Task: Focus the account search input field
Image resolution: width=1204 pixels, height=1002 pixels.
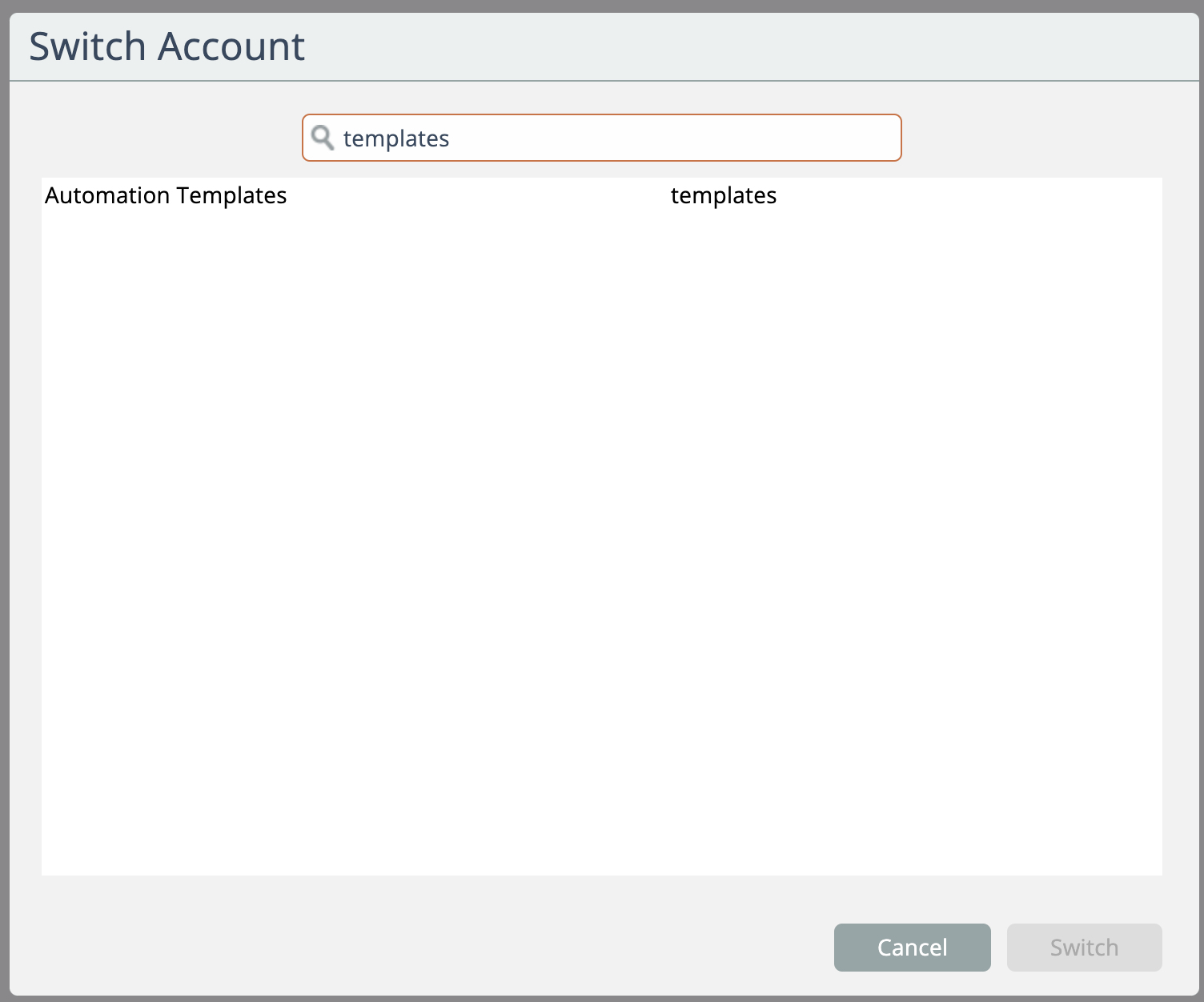Action: coord(600,138)
